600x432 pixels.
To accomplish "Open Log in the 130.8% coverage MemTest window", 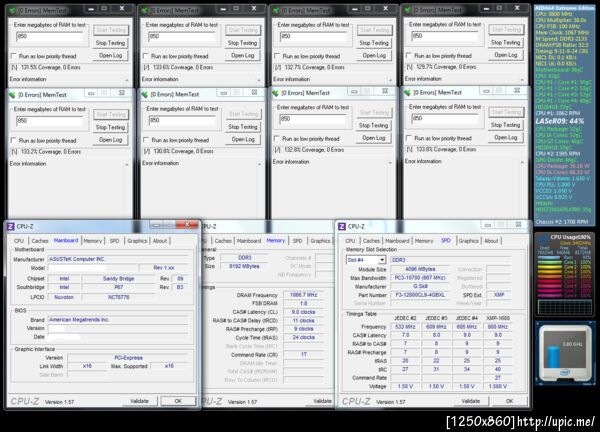I will (x=243, y=139).
